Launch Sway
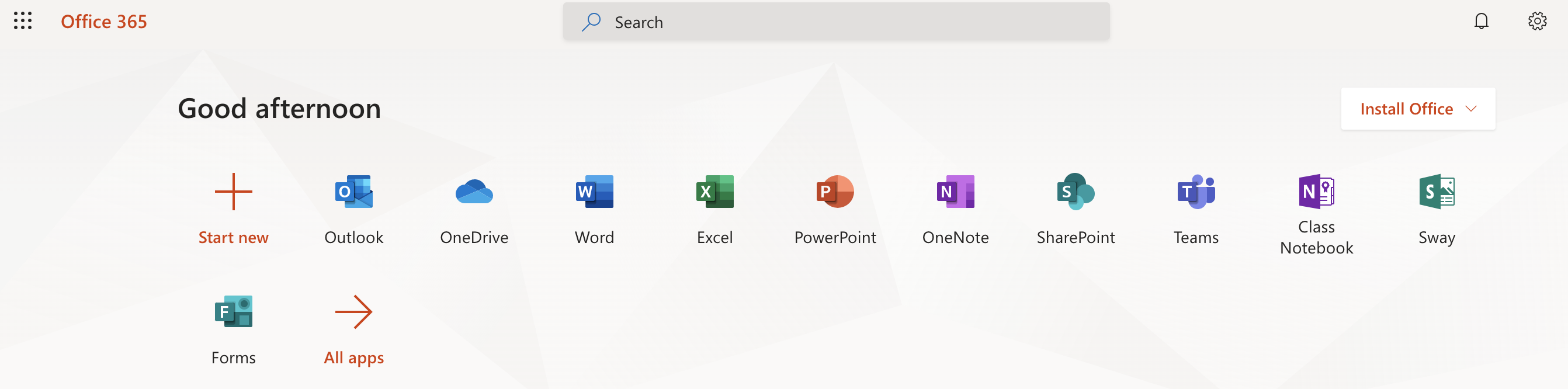 1437,211
